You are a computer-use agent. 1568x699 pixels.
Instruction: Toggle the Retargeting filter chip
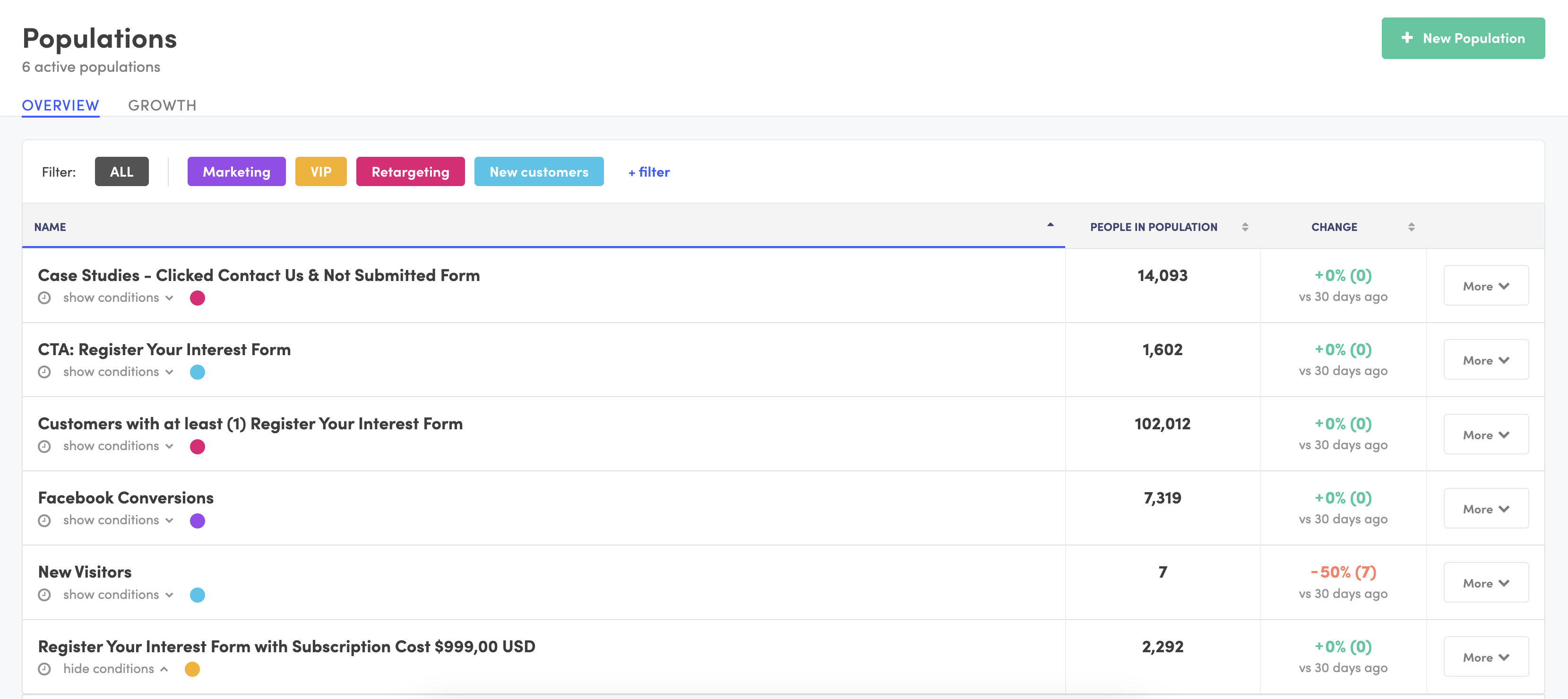pyautogui.click(x=410, y=171)
